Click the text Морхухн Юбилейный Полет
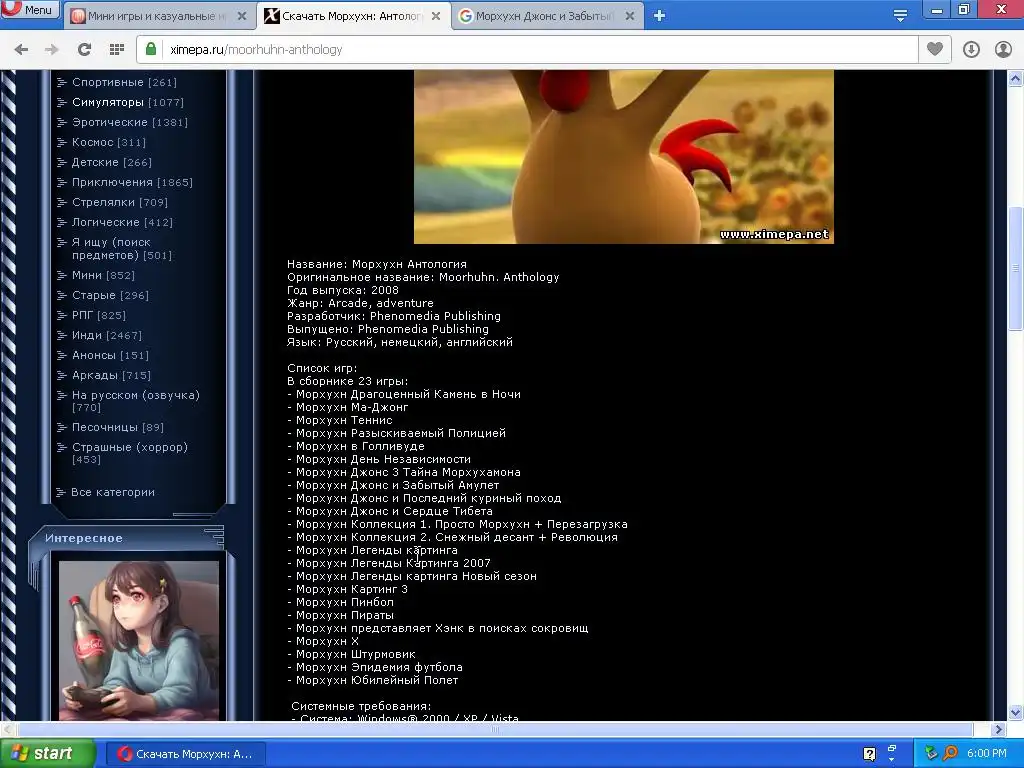Screen dimensions: 1024x768 377,680
